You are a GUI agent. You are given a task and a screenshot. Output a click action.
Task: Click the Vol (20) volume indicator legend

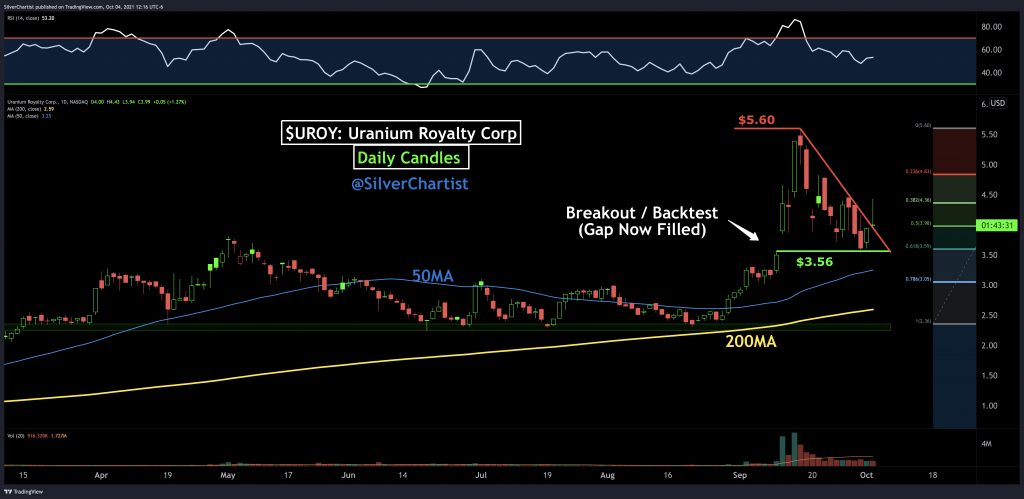pyautogui.click(x=37, y=436)
